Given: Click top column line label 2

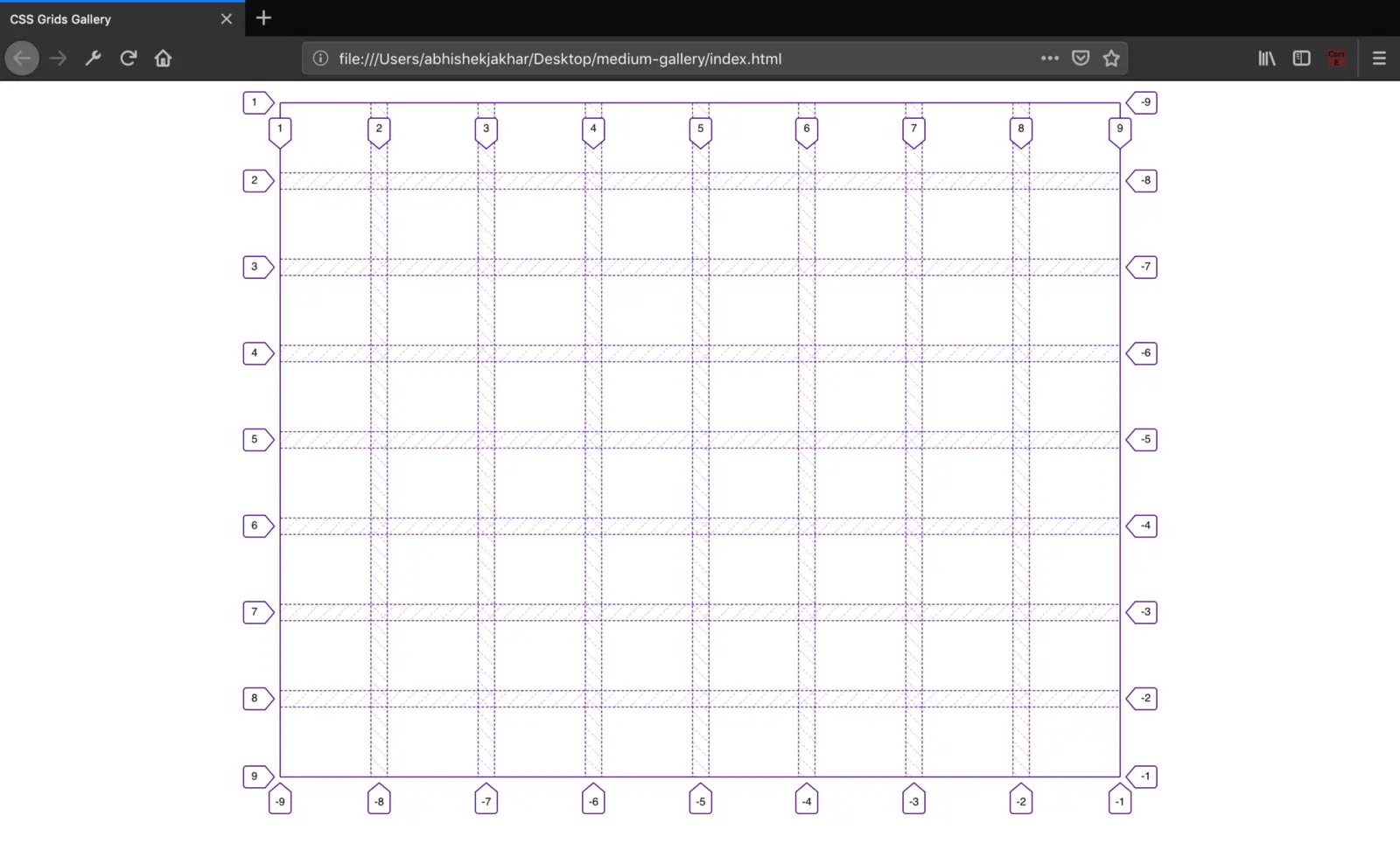Looking at the screenshot, I should pos(379,132).
